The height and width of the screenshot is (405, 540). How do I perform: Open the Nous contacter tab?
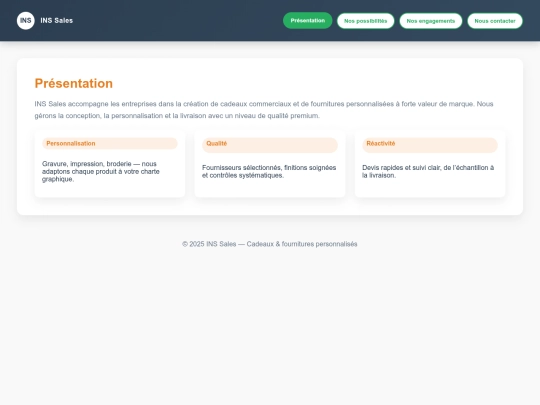(x=495, y=21)
